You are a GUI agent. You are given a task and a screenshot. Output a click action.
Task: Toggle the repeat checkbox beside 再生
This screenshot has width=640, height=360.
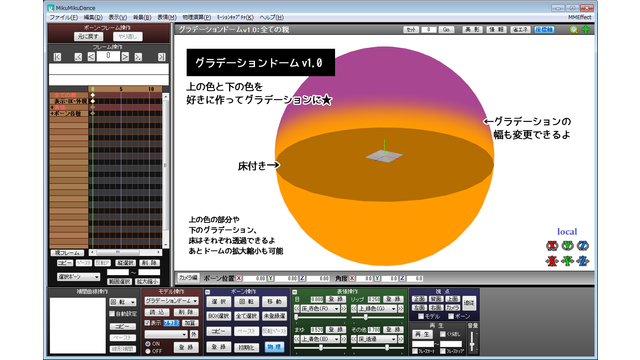442,334
